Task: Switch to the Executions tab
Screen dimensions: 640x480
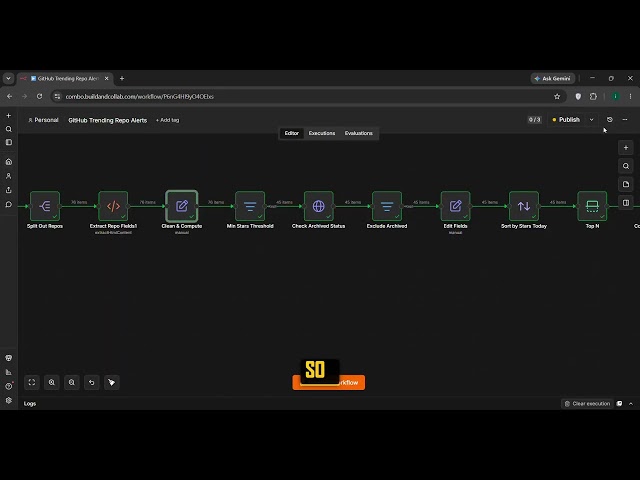Action: pyautogui.click(x=322, y=133)
